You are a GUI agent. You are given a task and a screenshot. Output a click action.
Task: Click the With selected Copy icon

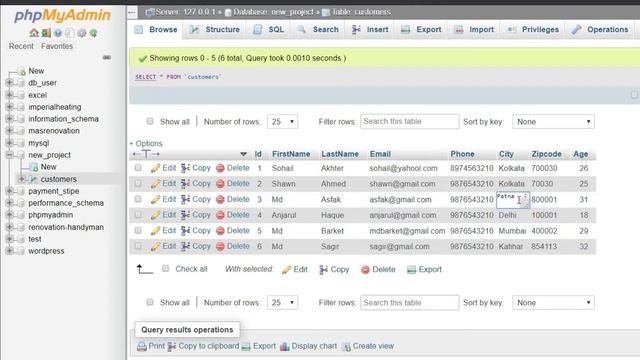(x=324, y=269)
